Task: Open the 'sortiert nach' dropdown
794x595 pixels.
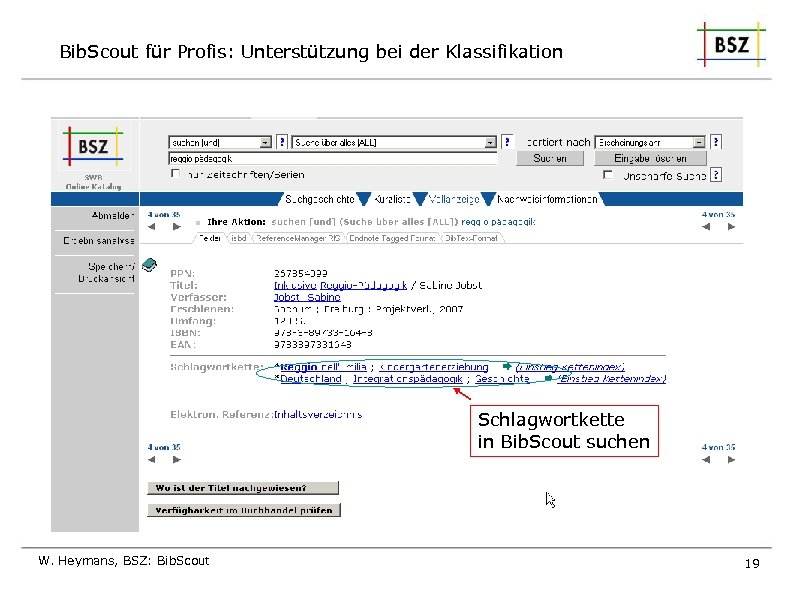Action: click(x=650, y=143)
